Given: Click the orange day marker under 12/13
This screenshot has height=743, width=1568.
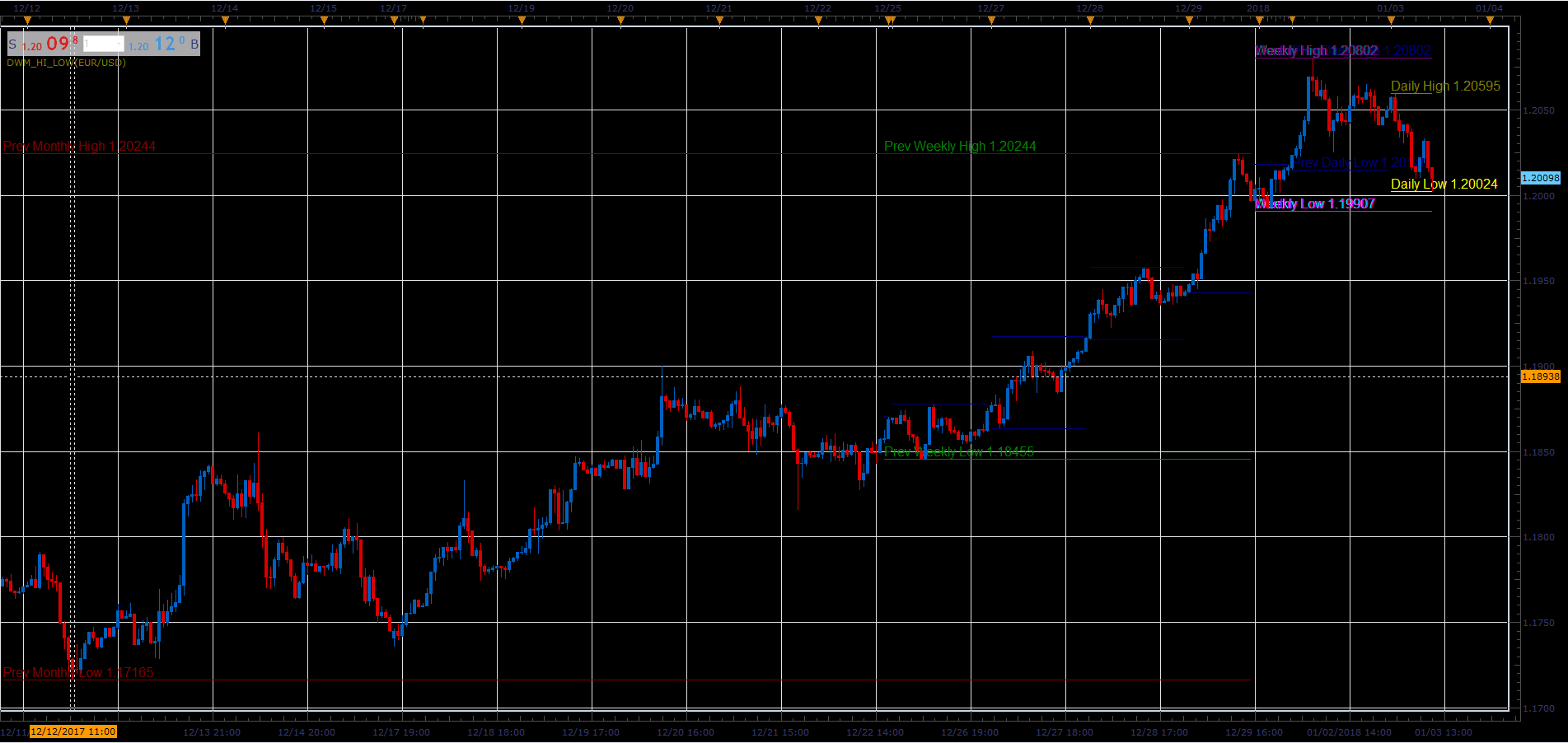Looking at the screenshot, I should pos(126,22).
